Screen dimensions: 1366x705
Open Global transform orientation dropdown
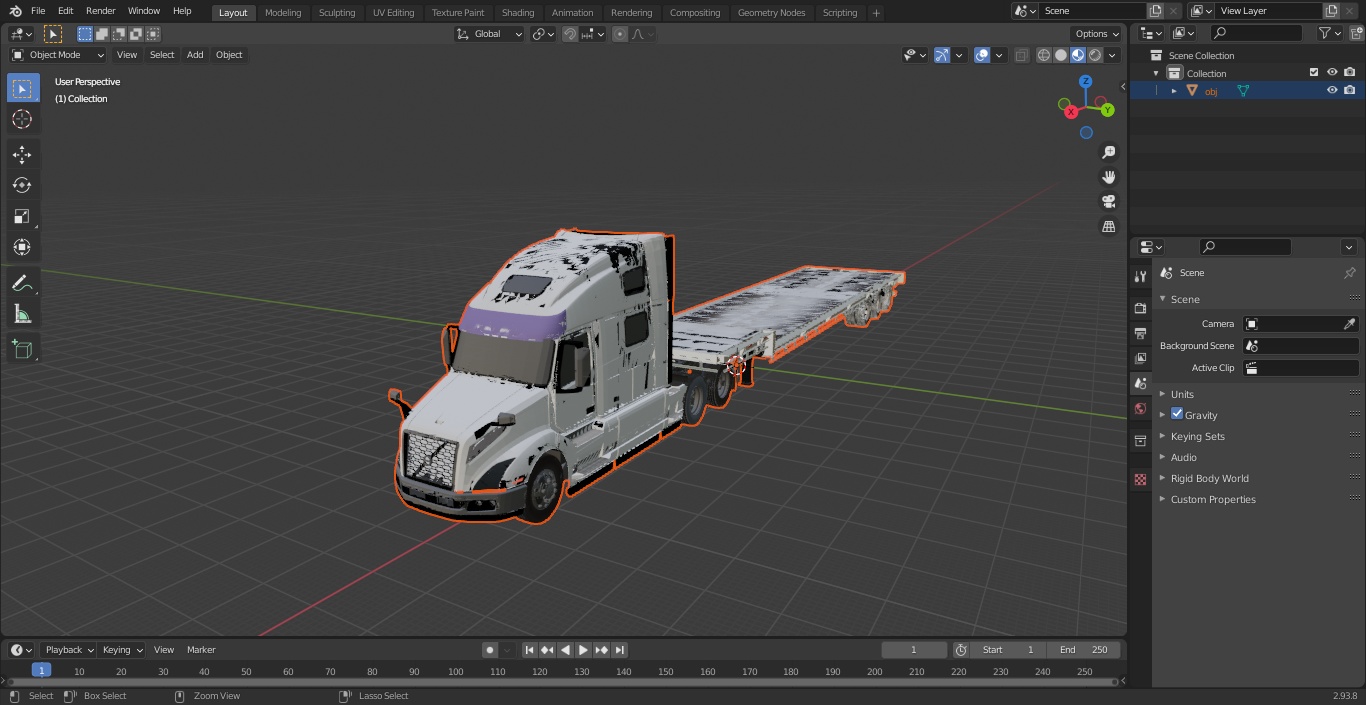tap(490, 34)
